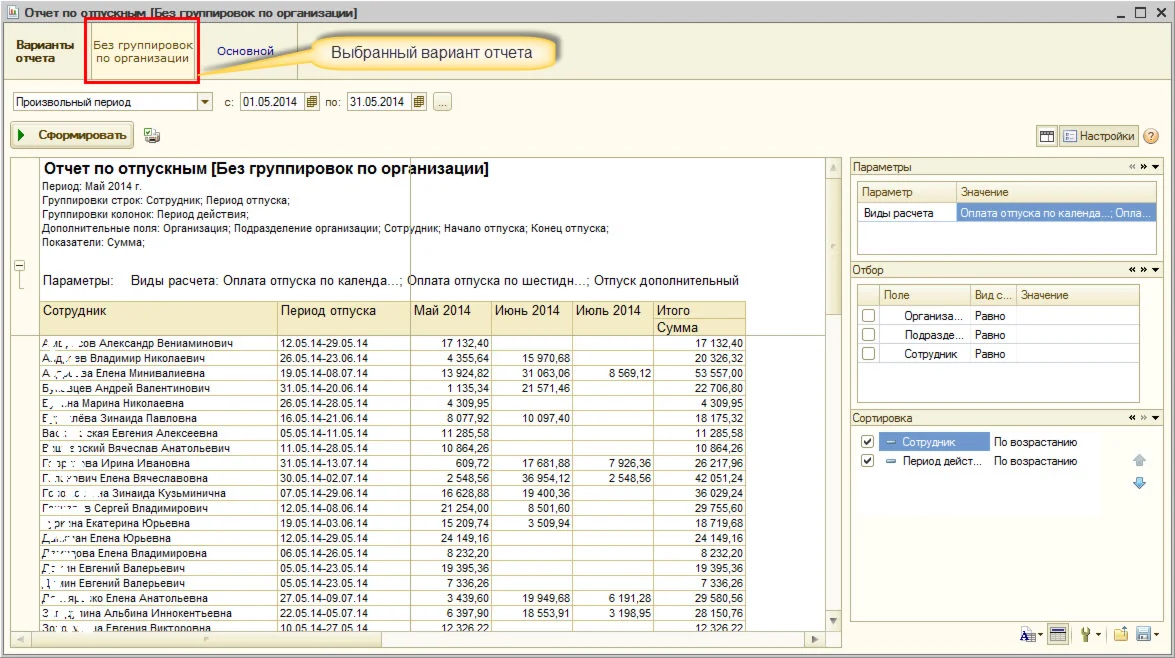Select the Без группировок по организации variant

(142, 51)
